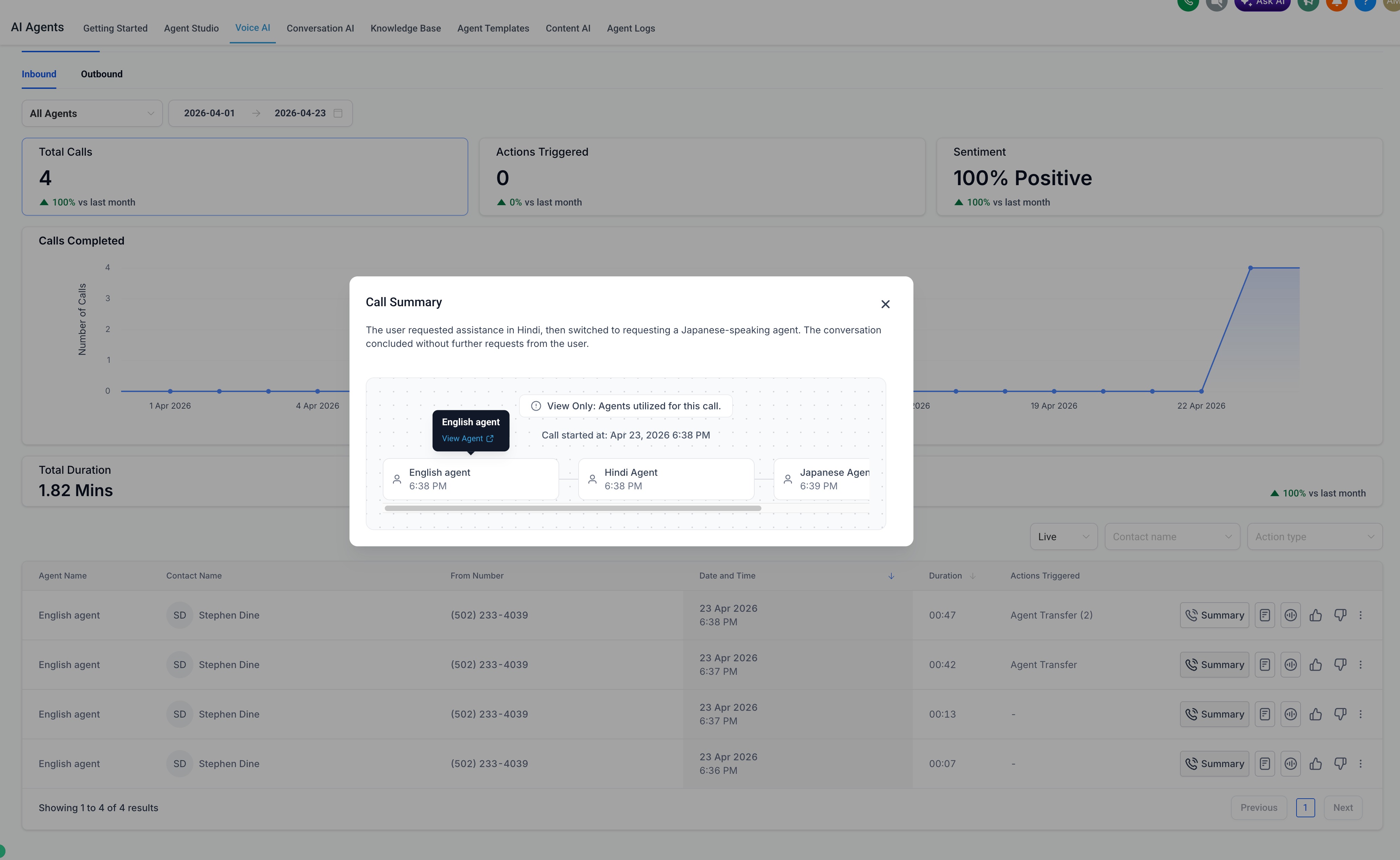The height and width of the screenshot is (860, 1400).
Task: Thumbs up the 00:07 call
Action: click(x=1315, y=763)
